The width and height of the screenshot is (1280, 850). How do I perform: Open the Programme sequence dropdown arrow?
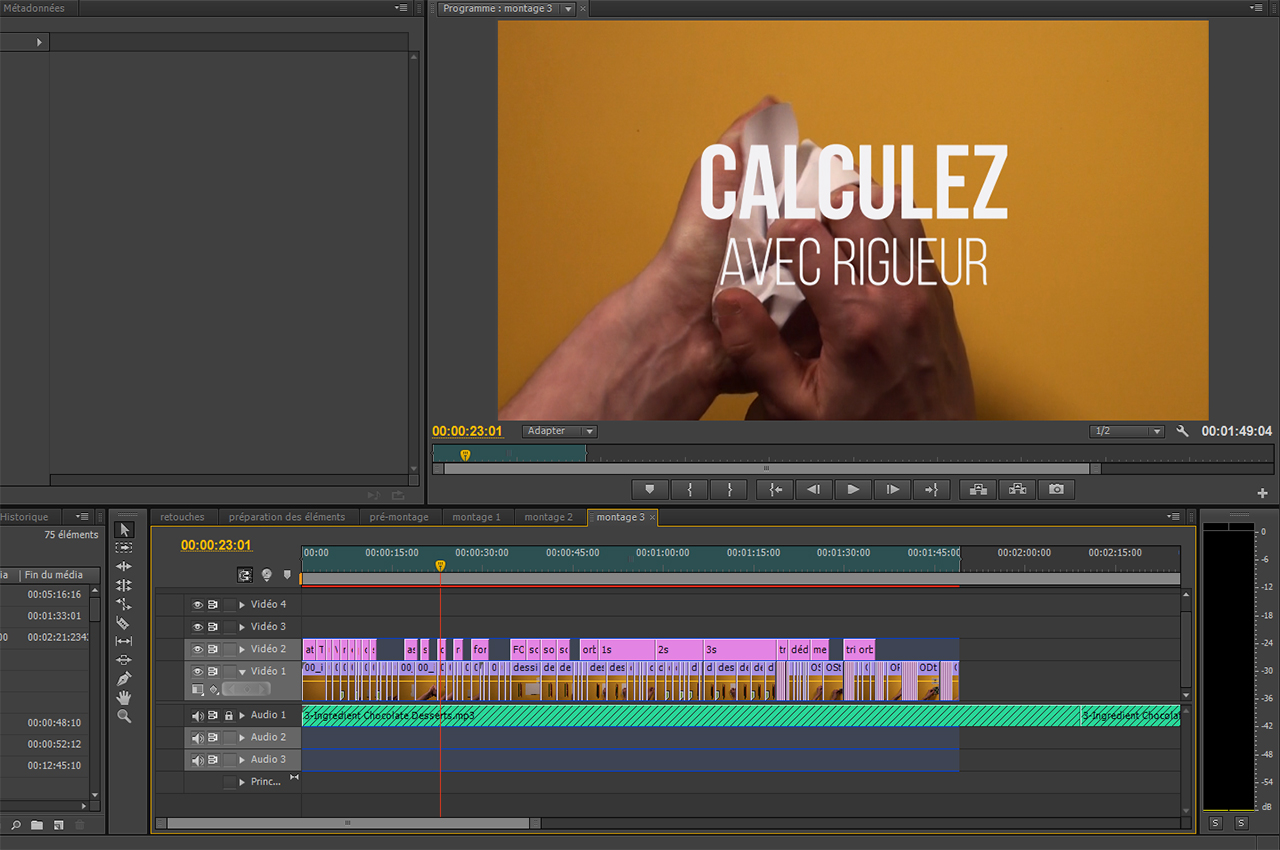tap(569, 9)
